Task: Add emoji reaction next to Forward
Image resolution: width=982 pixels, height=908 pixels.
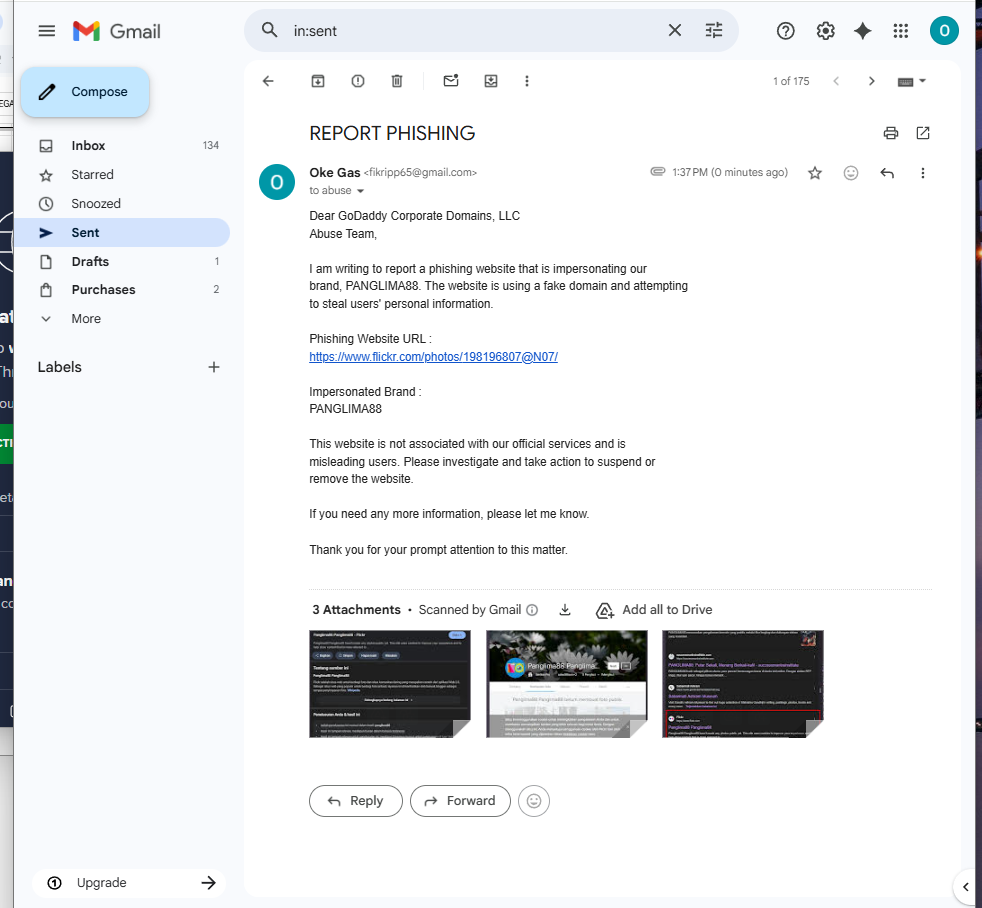Action: 534,801
